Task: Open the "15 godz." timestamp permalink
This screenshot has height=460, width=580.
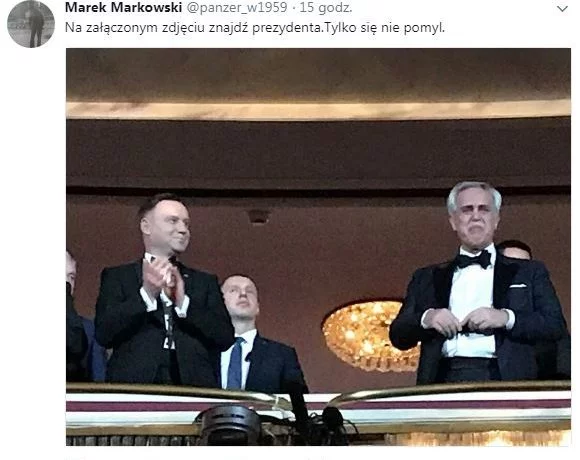Action: coord(326,7)
